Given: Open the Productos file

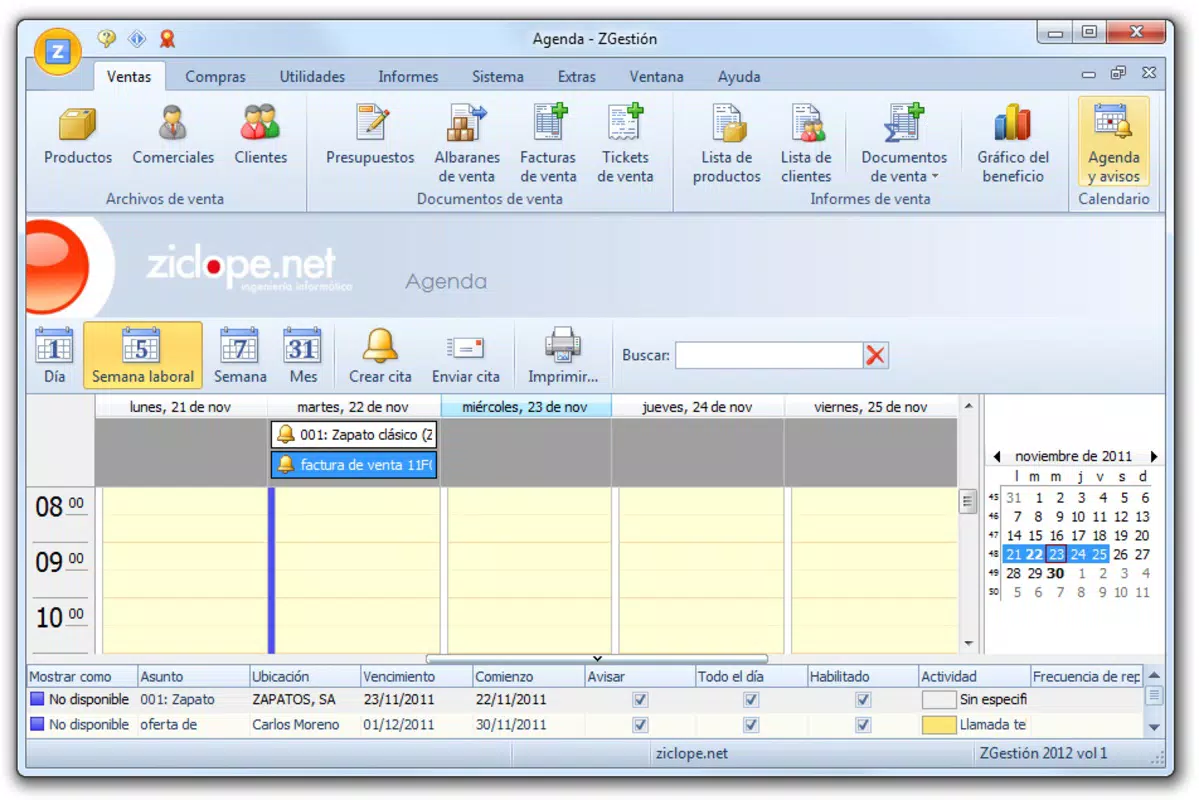Looking at the screenshot, I should pos(77,136).
